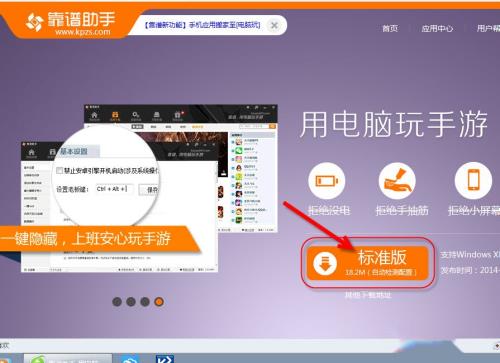Download the 标准版 installer

point(367,263)
